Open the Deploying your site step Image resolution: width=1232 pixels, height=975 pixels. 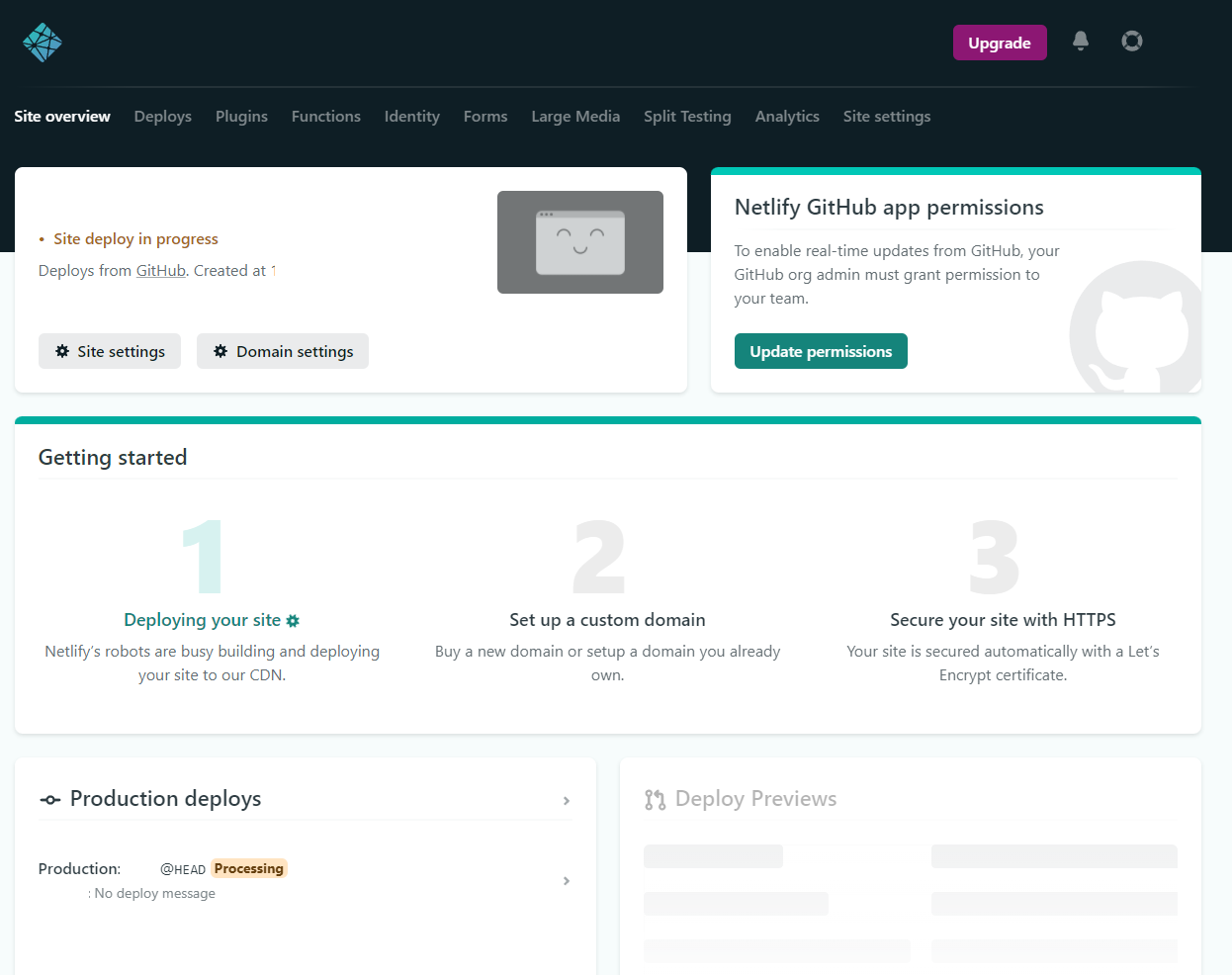[203, 620]
